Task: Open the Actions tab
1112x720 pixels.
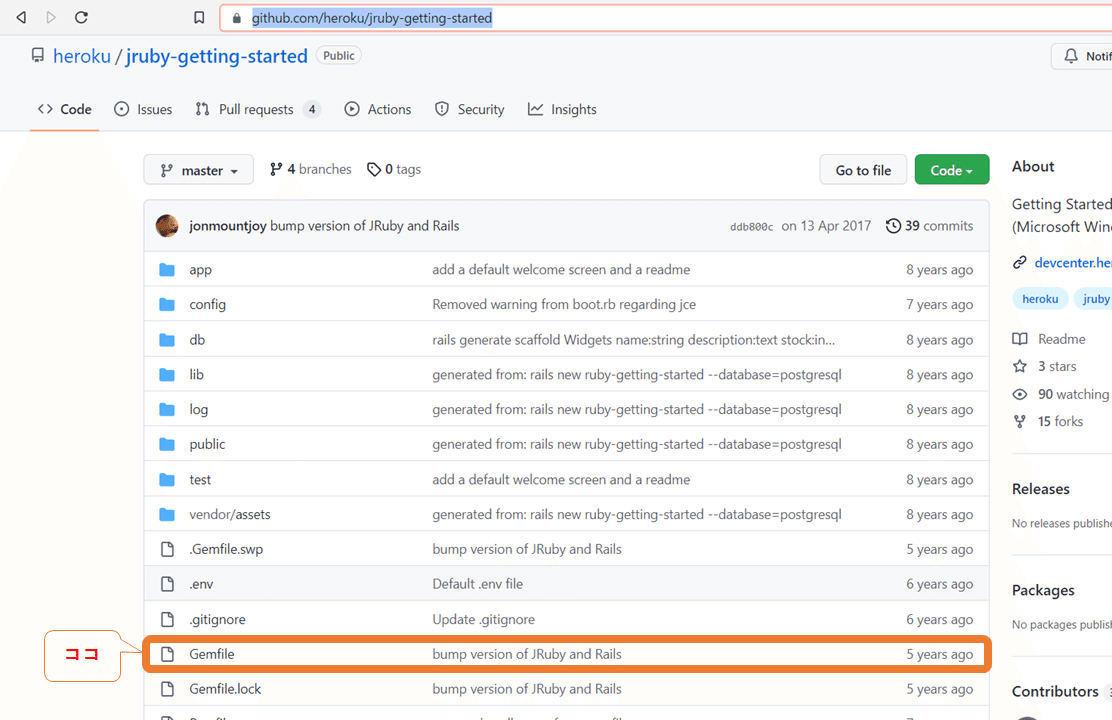Action: 378,109
